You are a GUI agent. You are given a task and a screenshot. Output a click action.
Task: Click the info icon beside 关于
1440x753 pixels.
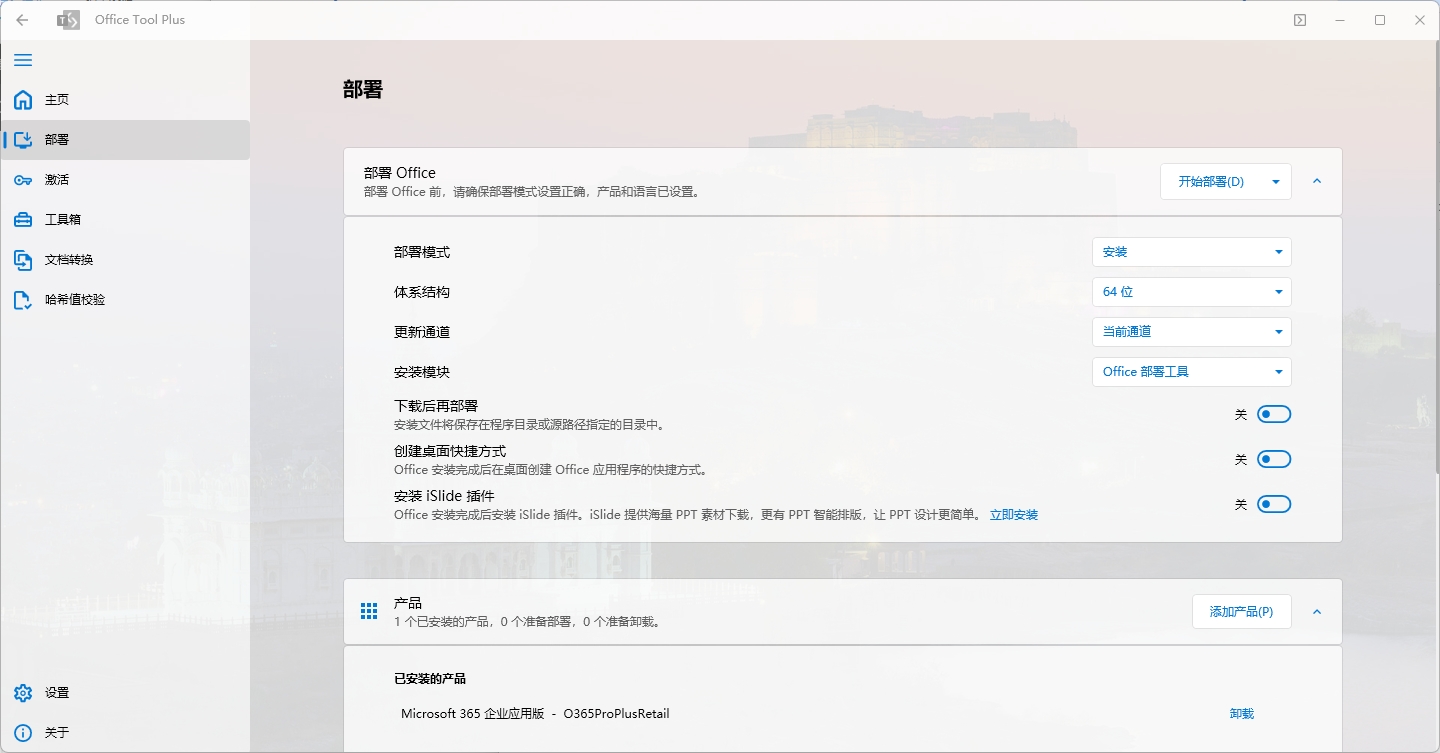[23, 733]
